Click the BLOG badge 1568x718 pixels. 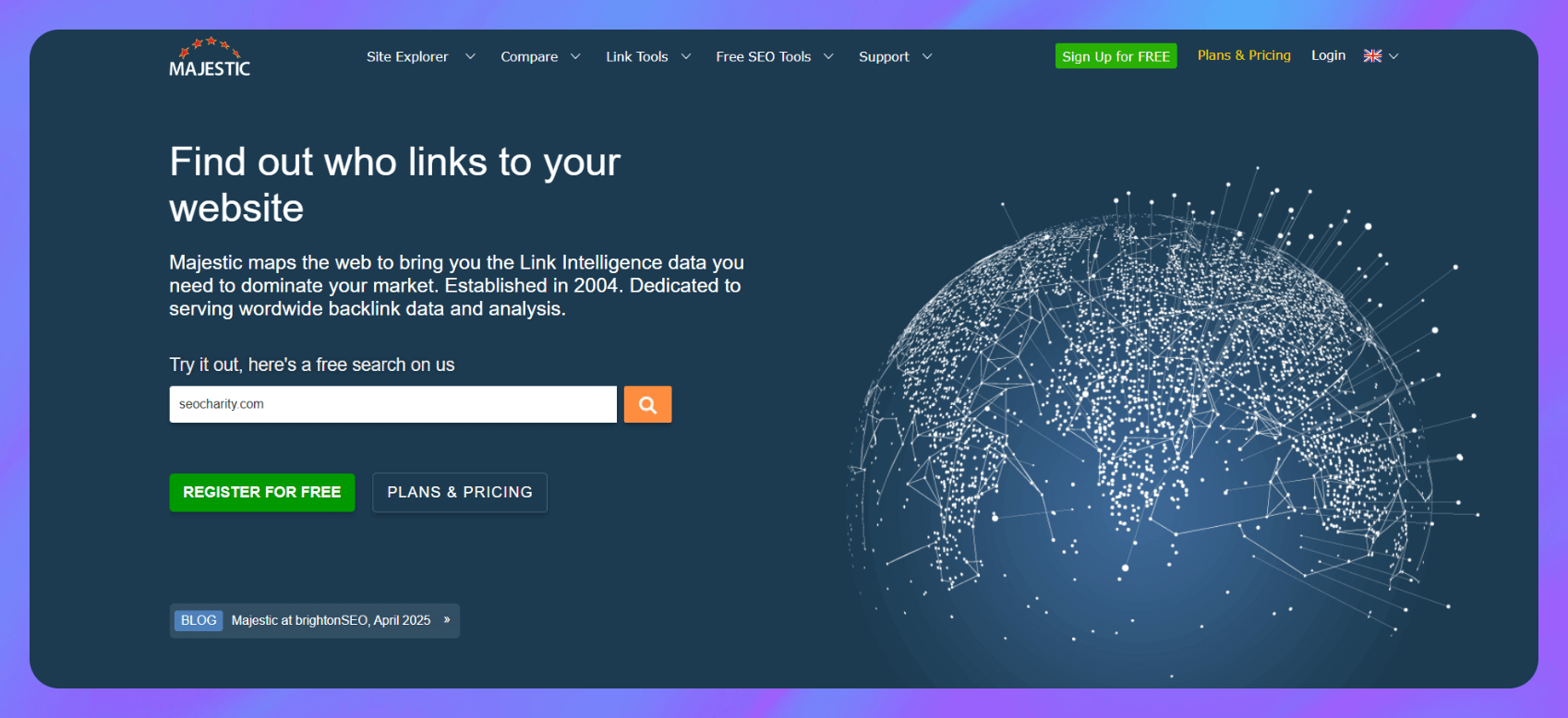click(x=199, y=620)
